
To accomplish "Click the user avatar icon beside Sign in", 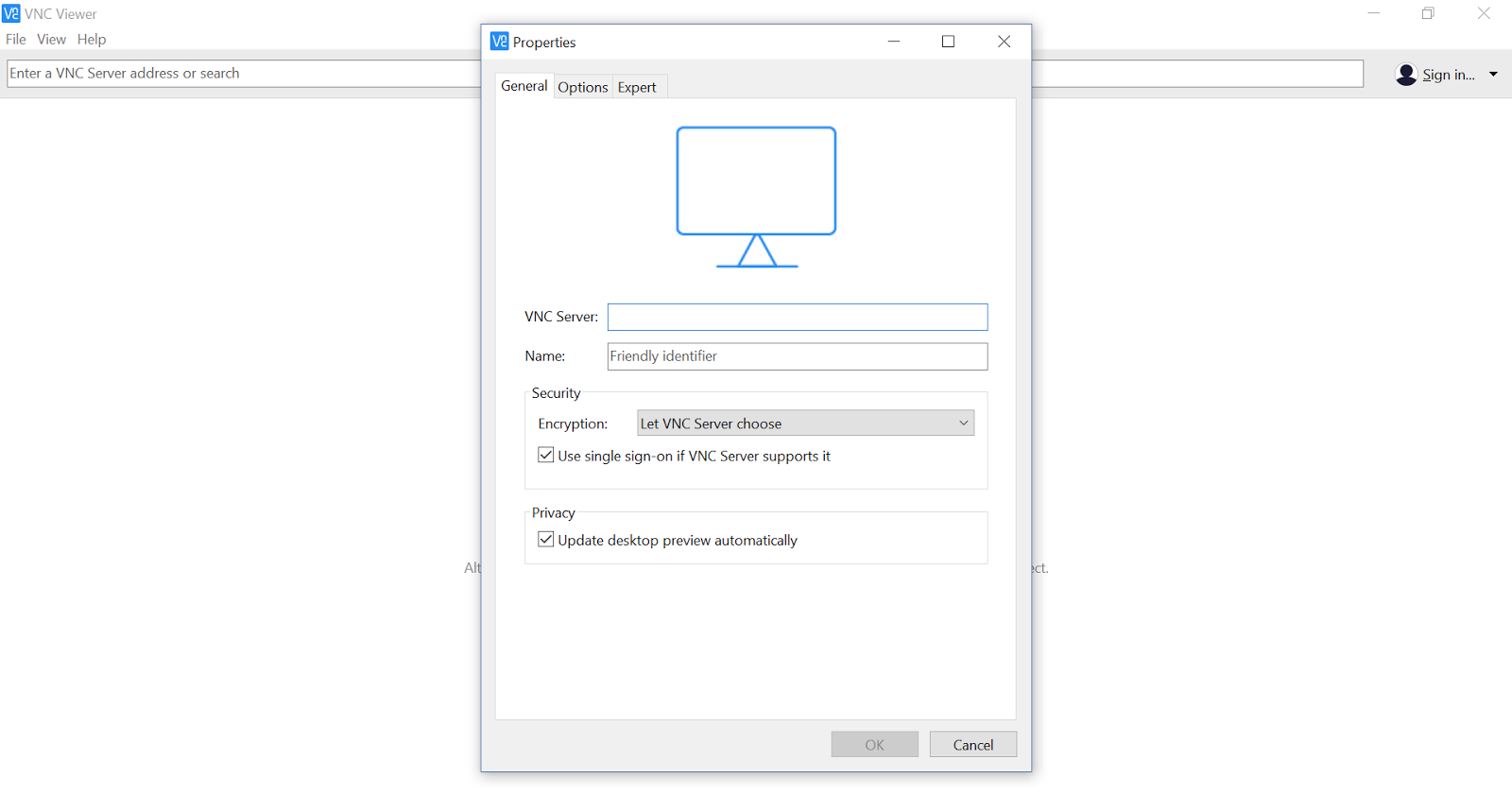I will 1406,75.
